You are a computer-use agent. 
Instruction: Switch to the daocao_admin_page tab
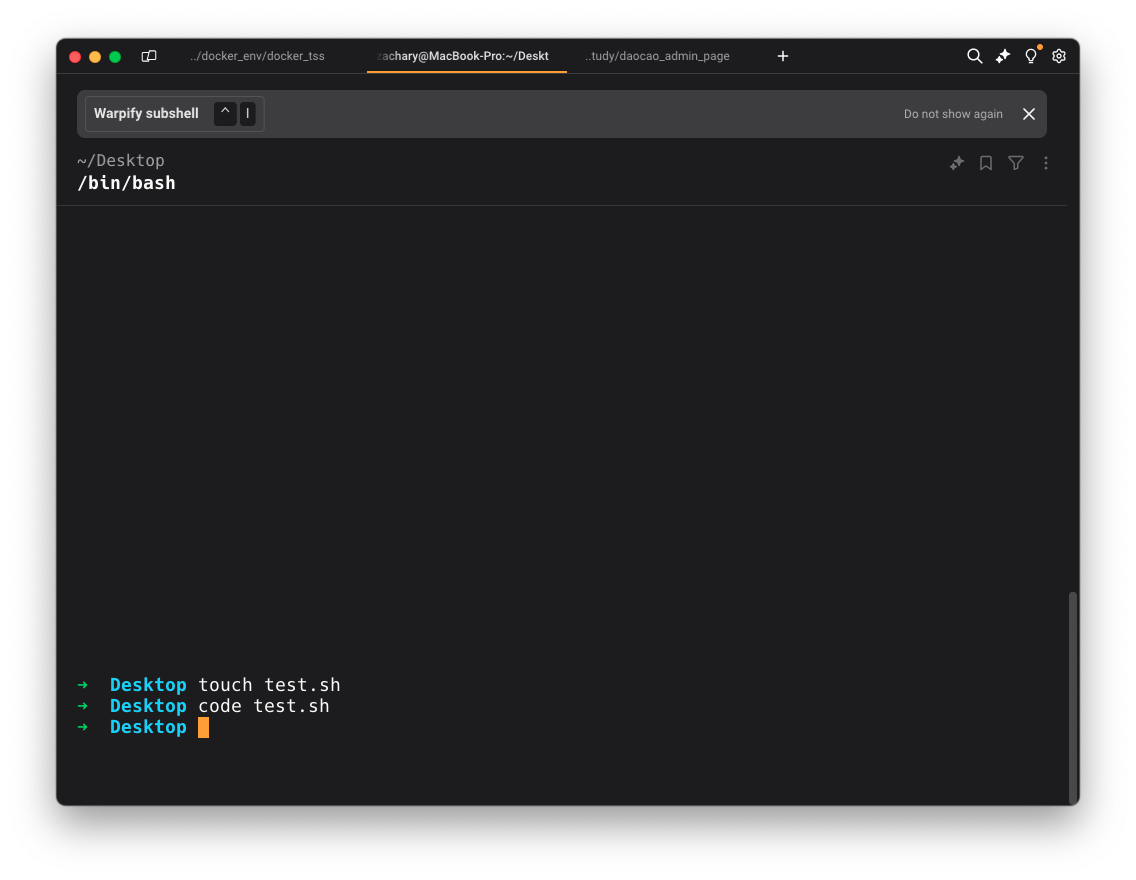[x=658, y=56]
